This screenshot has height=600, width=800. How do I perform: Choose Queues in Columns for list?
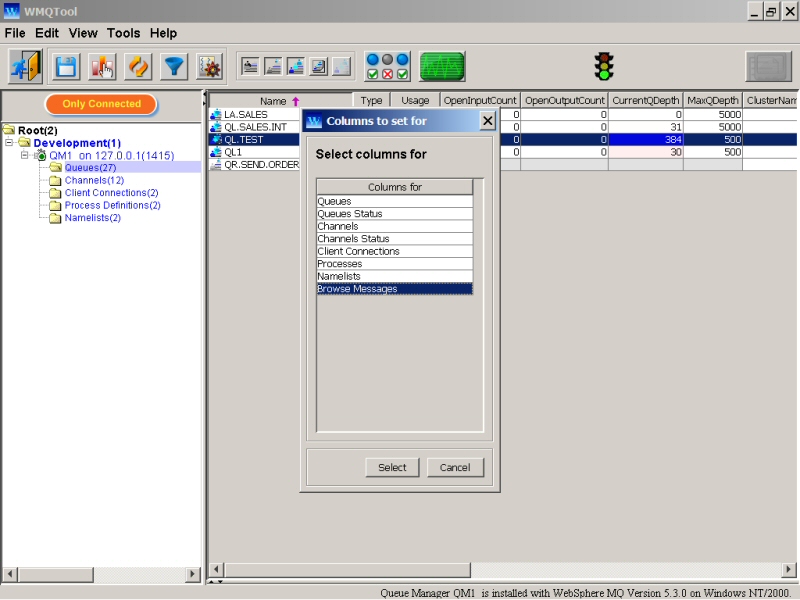point(394,201)
